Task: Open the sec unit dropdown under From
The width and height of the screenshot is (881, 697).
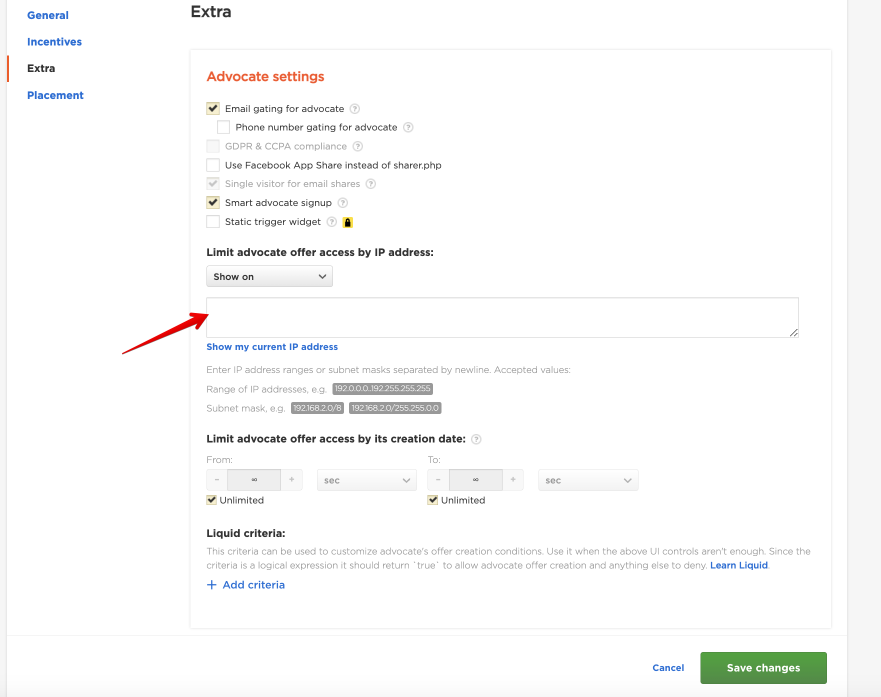Action: click(x=366, y=479)
